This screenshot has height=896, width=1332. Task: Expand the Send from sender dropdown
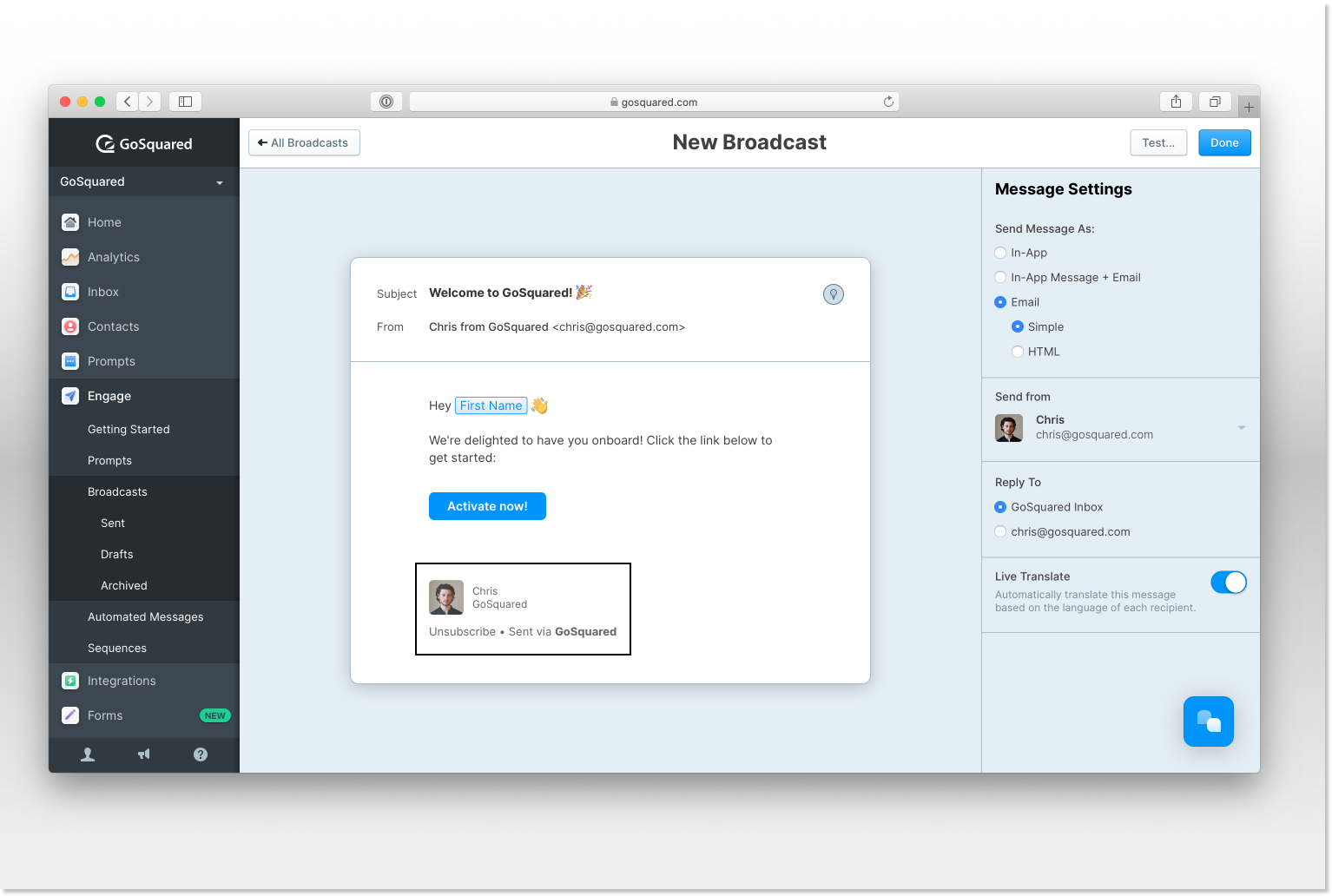tap(1241, 427)
